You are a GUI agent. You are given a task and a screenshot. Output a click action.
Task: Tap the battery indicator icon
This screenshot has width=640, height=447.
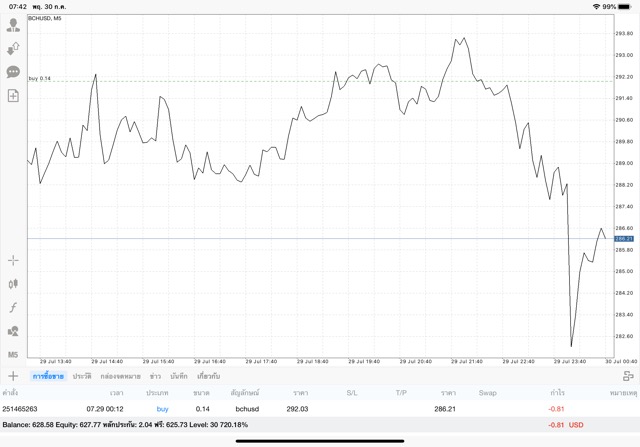[624, 7]
